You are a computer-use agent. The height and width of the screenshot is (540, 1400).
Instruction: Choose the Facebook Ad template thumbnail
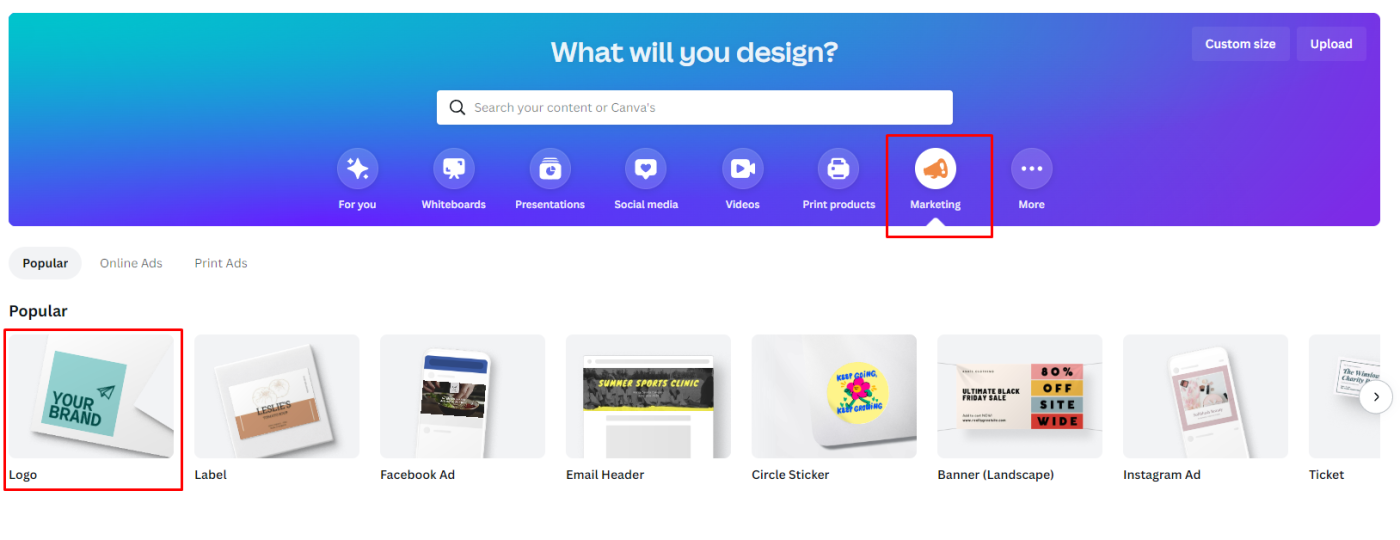[462, 396]
